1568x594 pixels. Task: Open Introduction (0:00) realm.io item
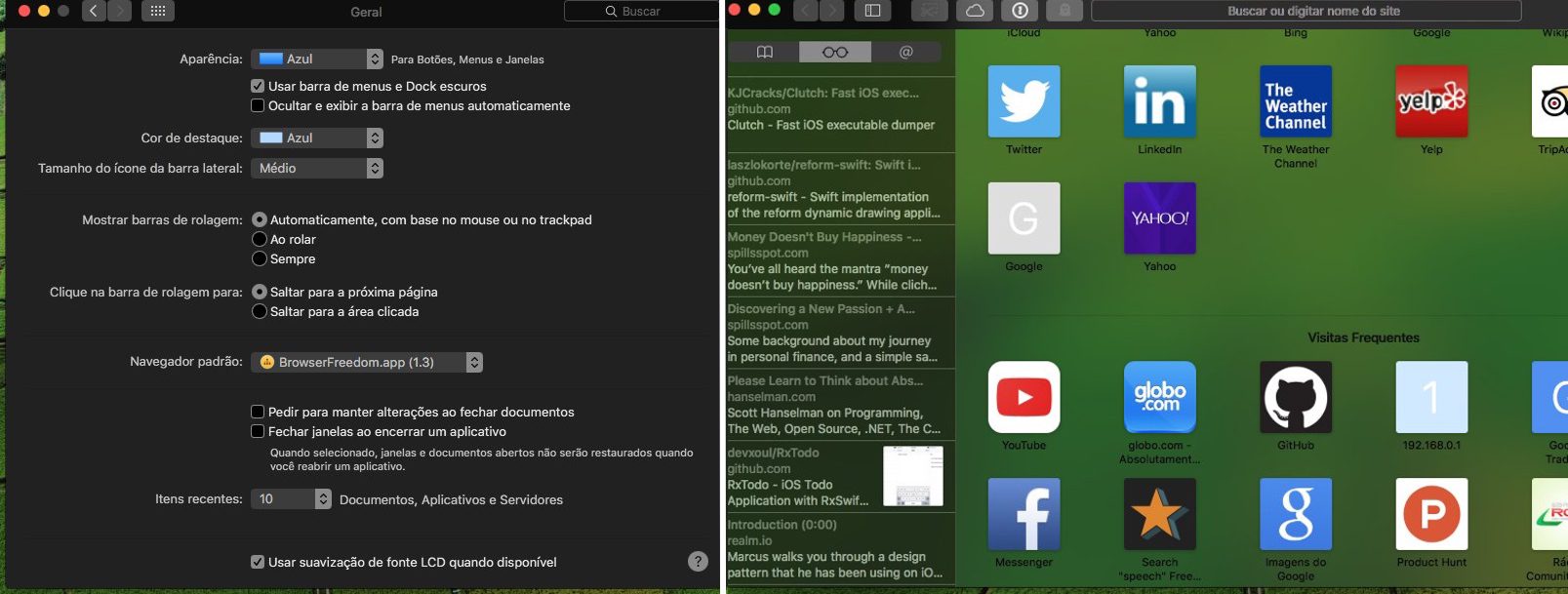(x=840, y=549)
